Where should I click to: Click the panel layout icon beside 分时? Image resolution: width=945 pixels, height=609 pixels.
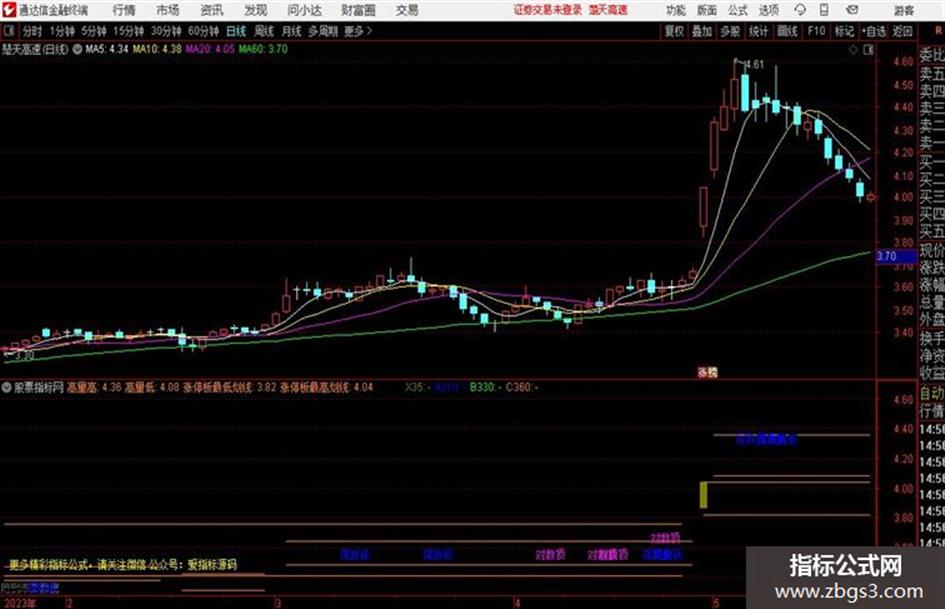click(9, 31)
